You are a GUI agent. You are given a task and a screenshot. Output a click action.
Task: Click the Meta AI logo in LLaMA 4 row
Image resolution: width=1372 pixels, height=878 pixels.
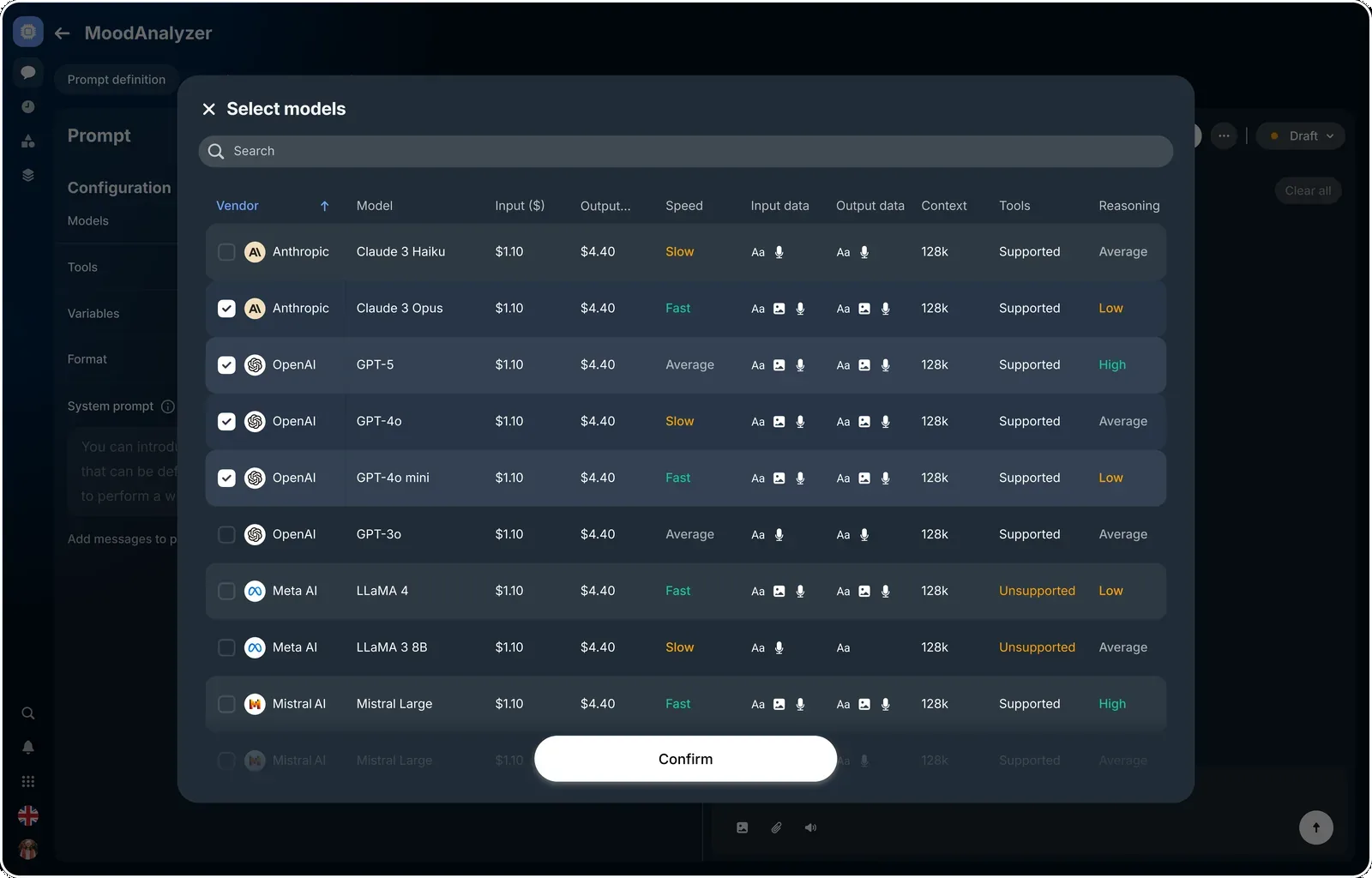pyautogui.click(x=255, y=592)
